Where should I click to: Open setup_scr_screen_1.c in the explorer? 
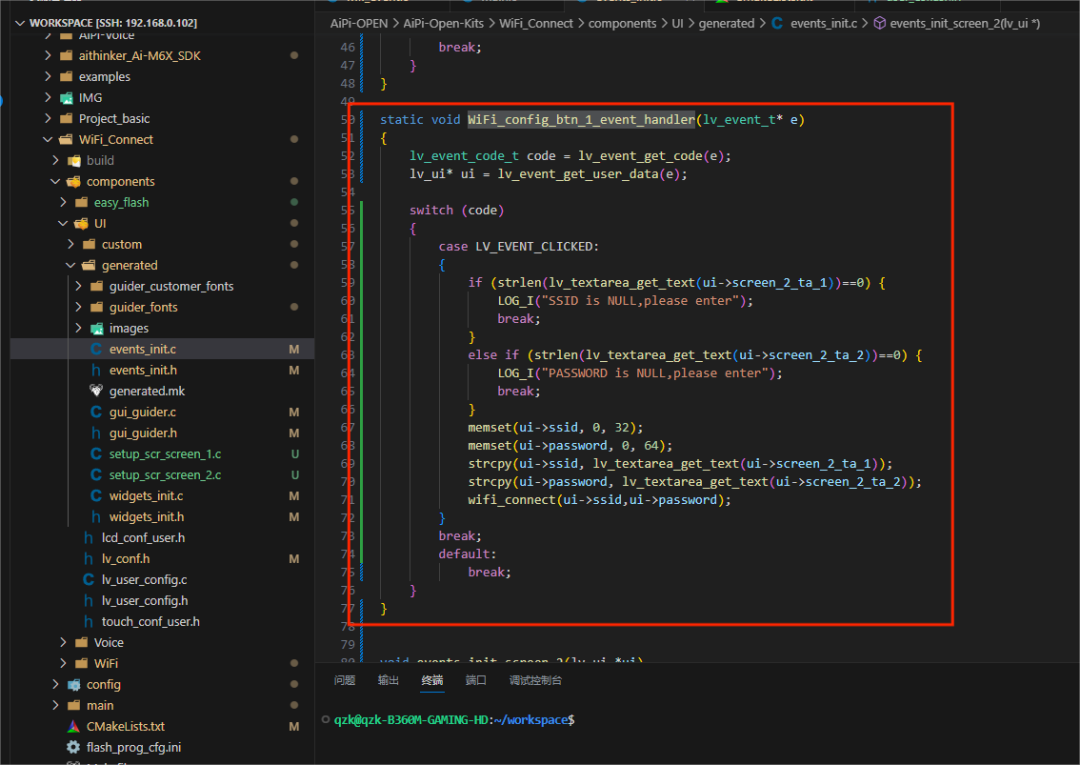[165, 454]
